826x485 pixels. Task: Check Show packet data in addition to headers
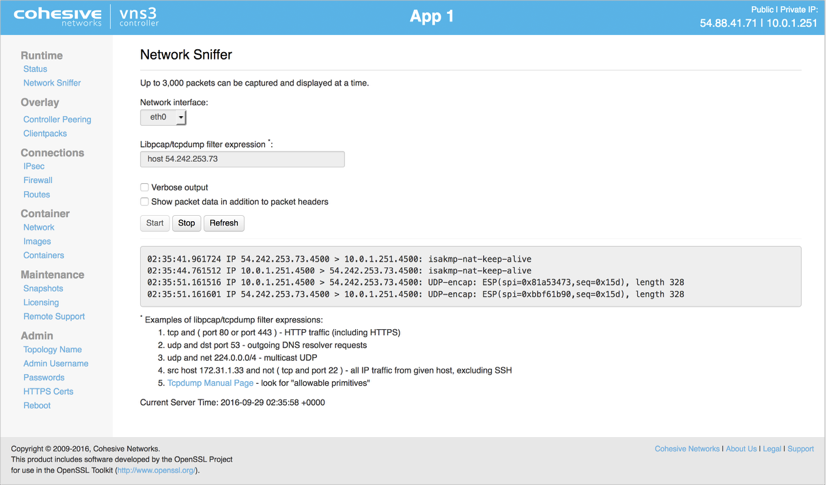point(144,201)
